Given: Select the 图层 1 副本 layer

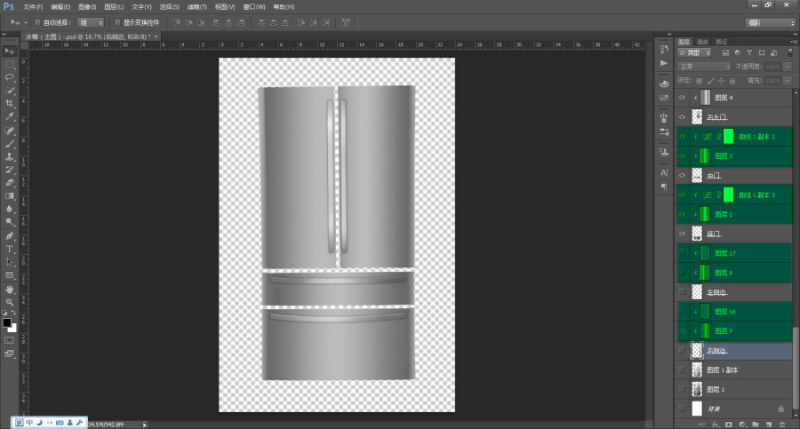Looking at the screenshot, I should point(735,370).
